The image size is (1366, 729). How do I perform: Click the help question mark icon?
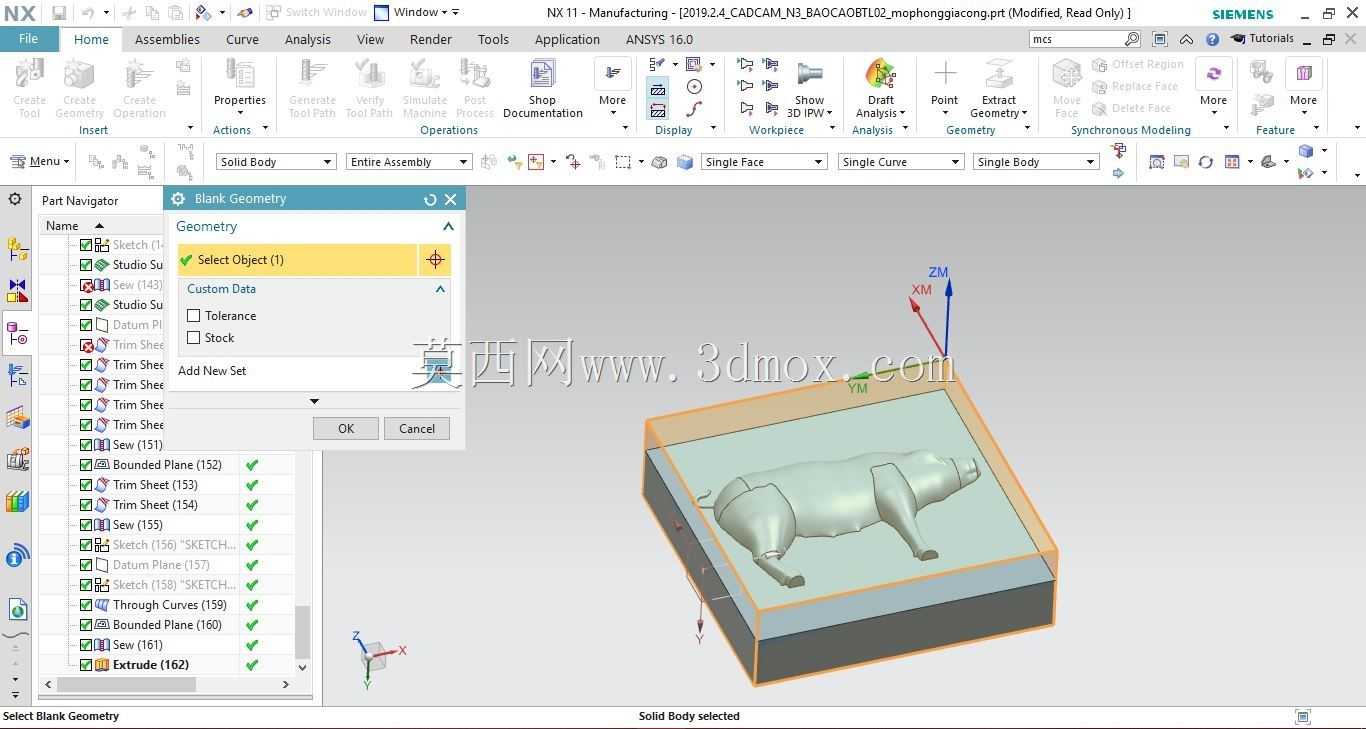1212,39
